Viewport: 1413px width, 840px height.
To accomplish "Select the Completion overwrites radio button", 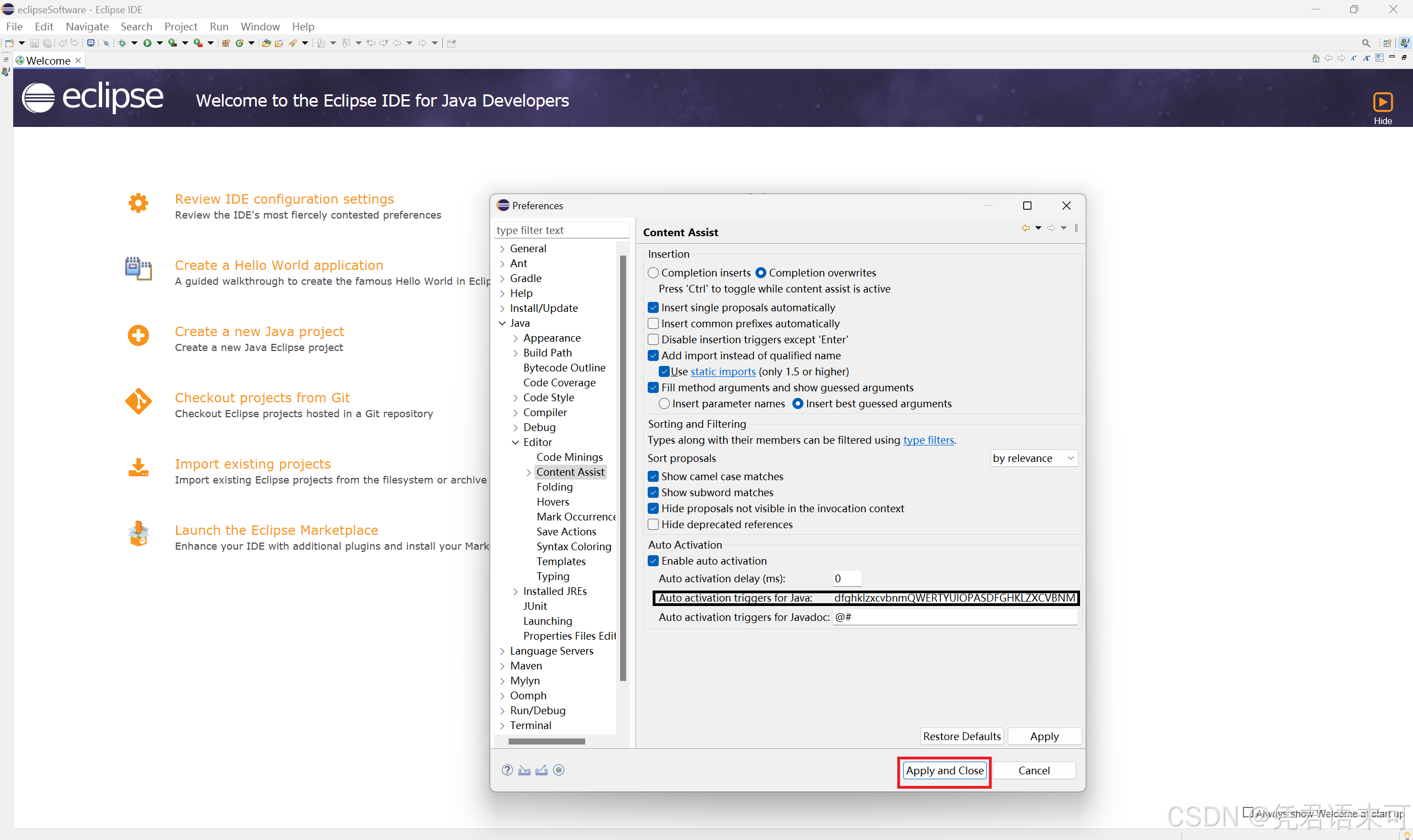I will click(x=760, y=273).
